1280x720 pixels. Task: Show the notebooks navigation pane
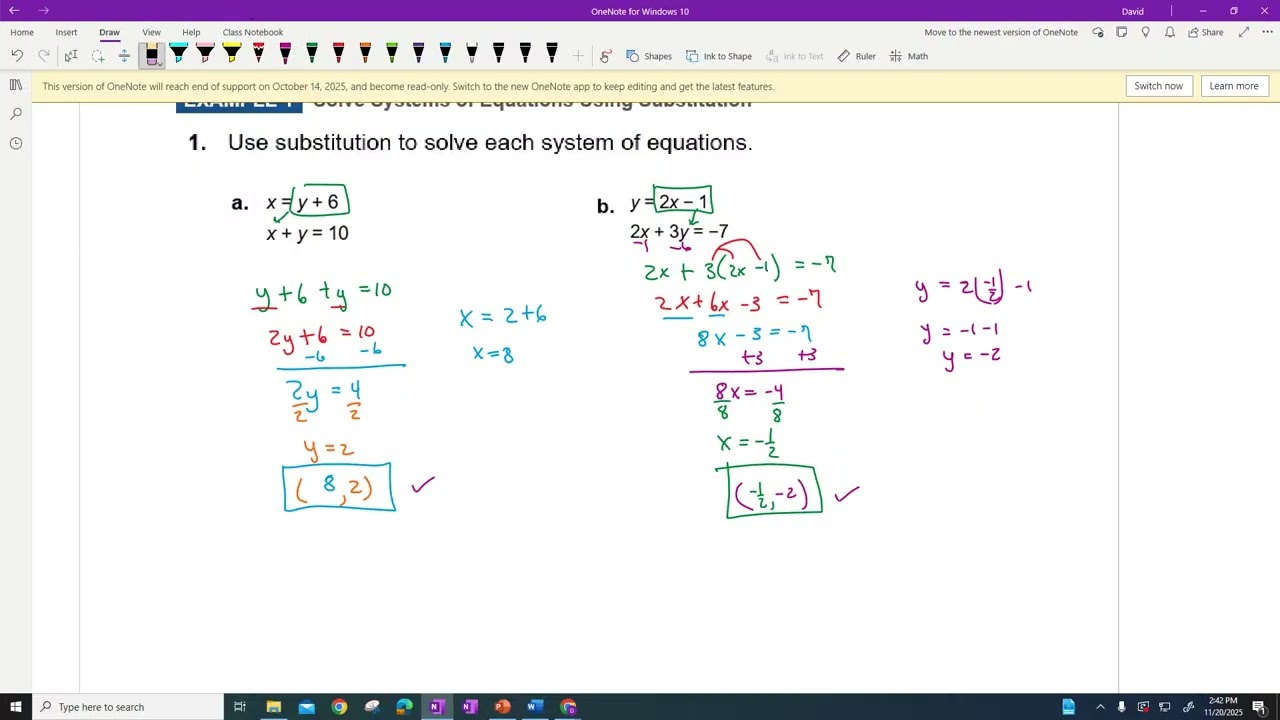click(16, 85)
